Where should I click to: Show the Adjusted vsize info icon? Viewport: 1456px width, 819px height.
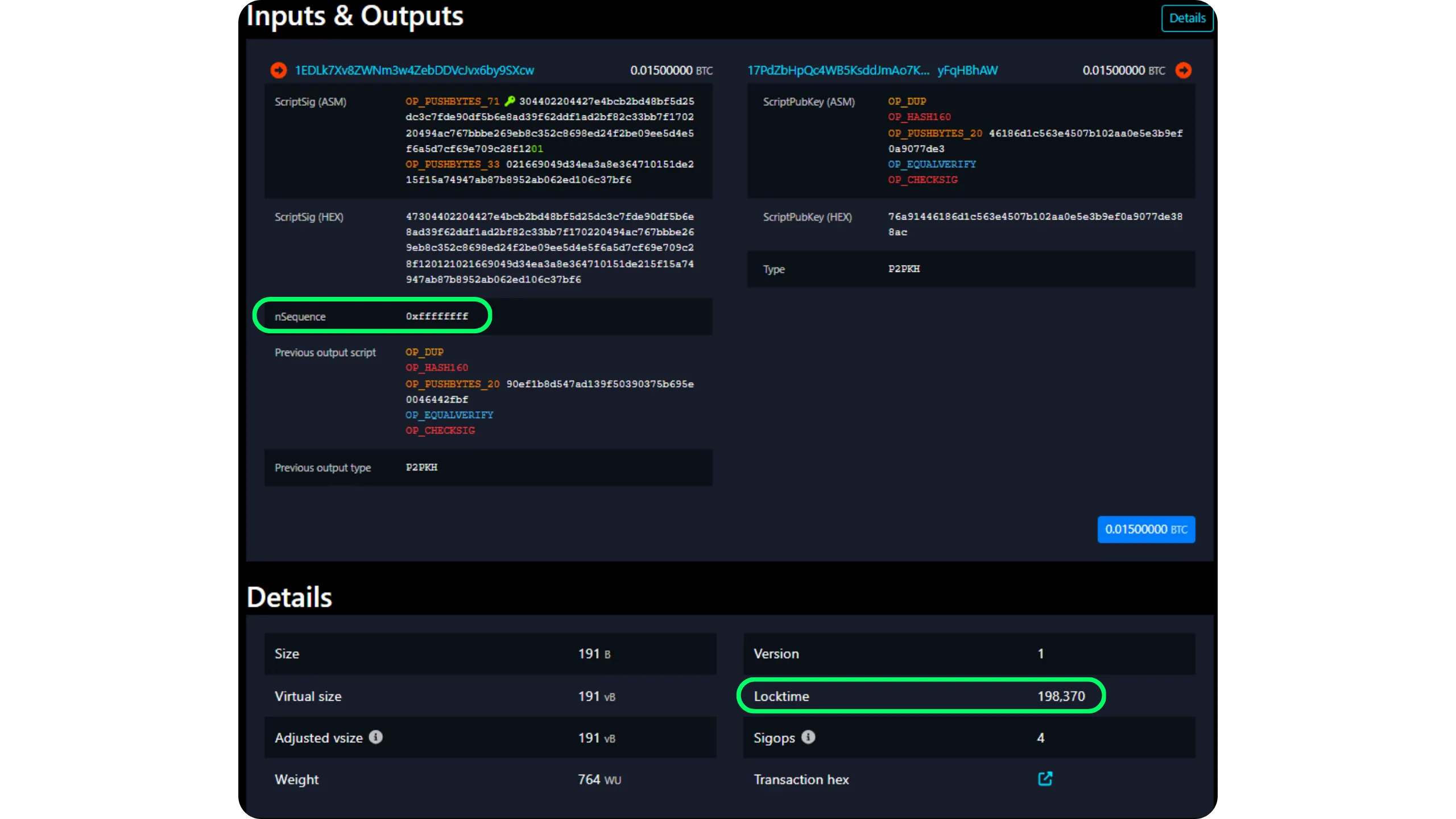375,737
